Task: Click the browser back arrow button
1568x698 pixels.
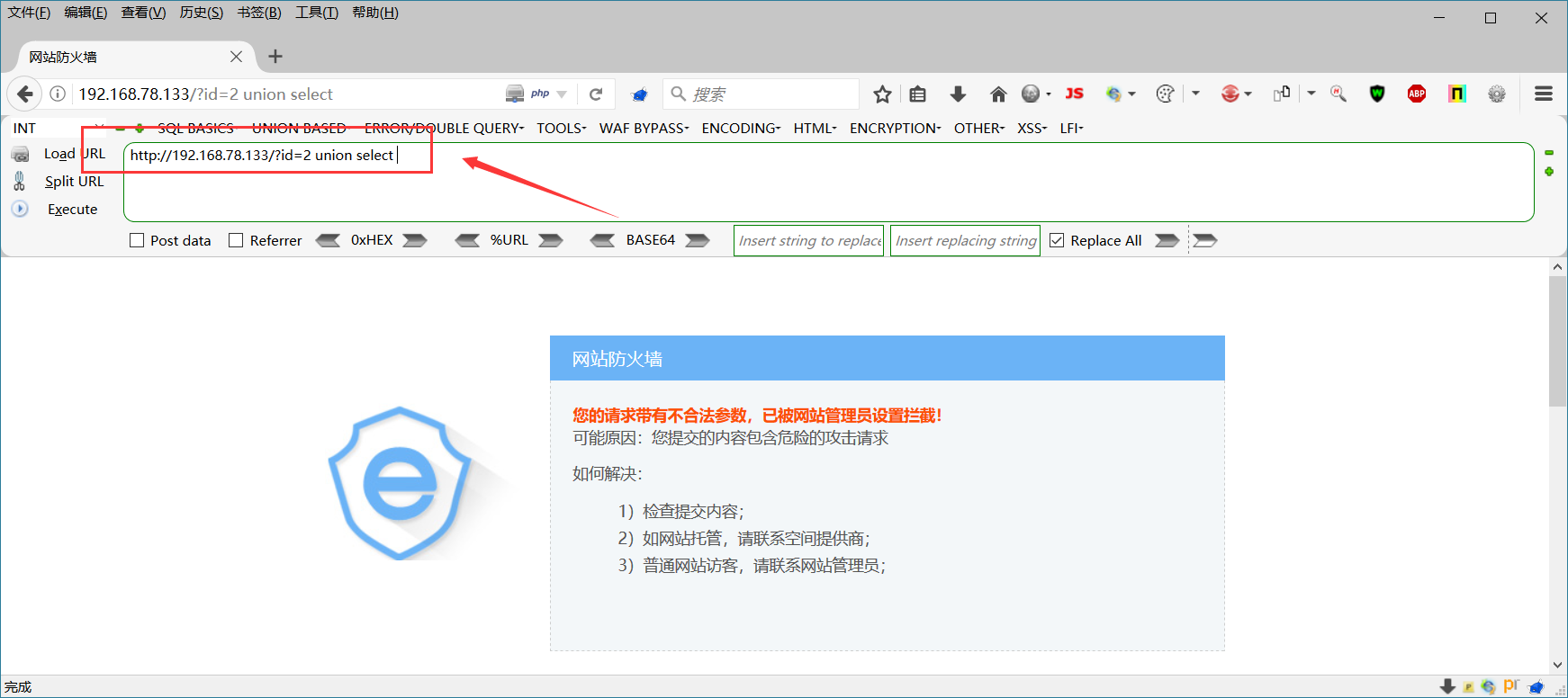Action: (25, 94)
